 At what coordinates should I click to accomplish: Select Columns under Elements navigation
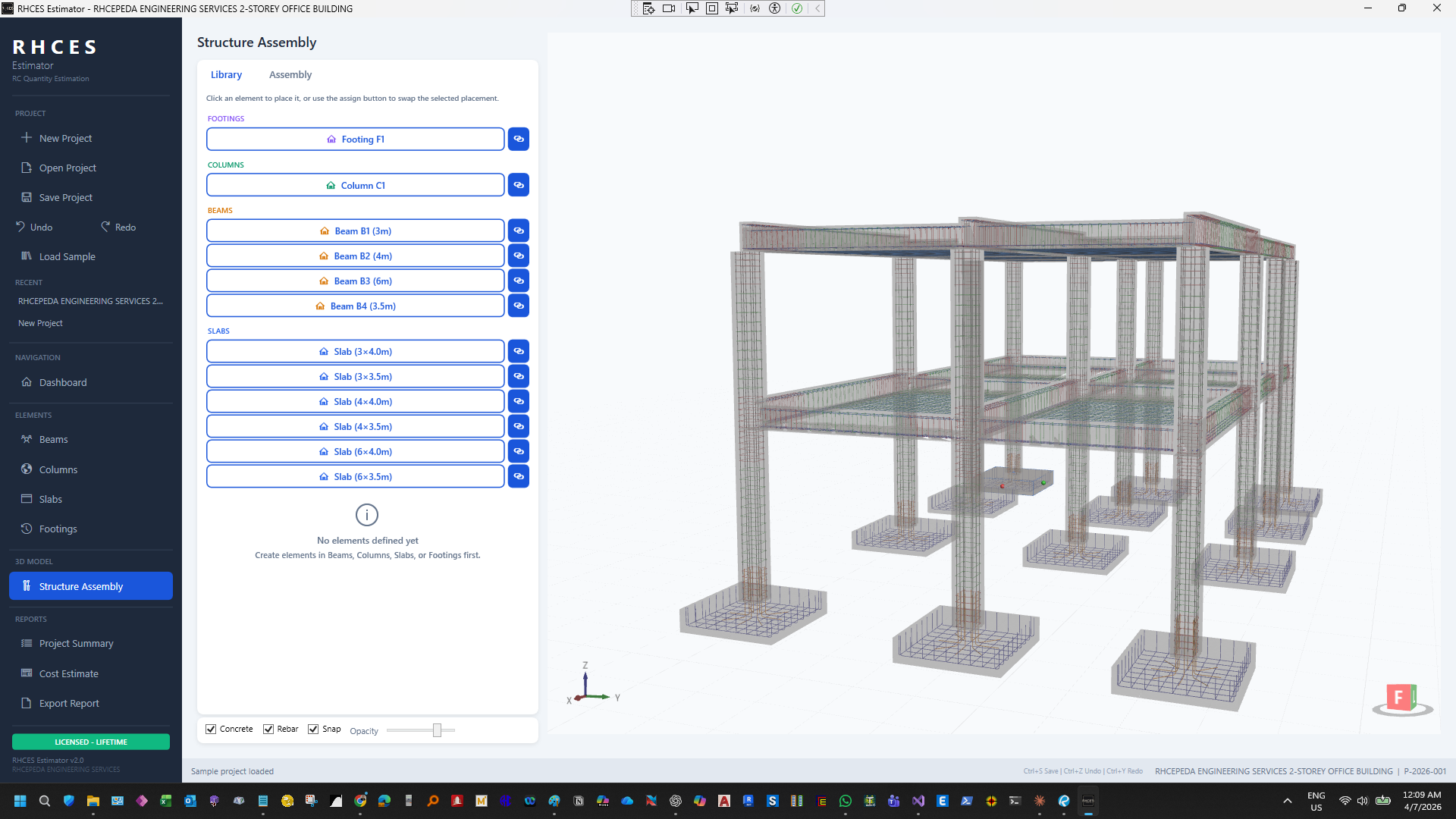[58, 469]
